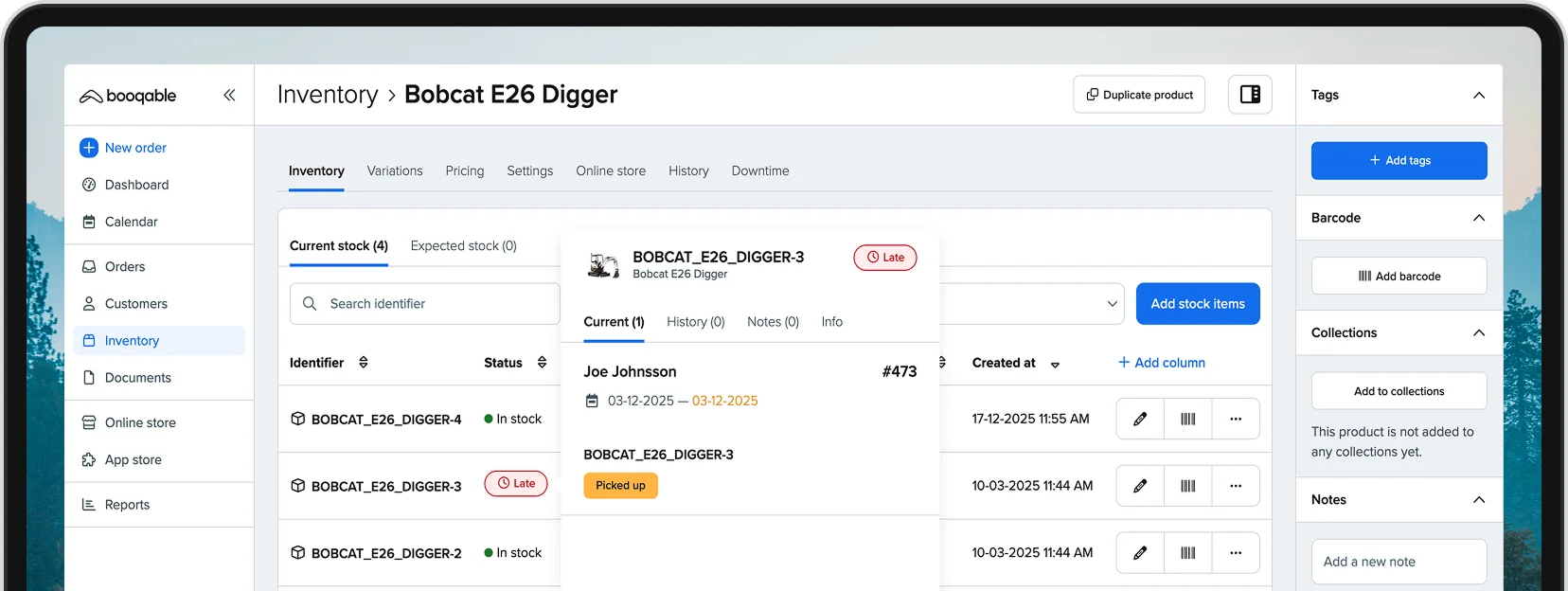The width and height of the screenshot is (1568, 591).
Task: Open the three-dot menu for BOBCAT_E26_DIGGER-2
Action: (x=1235, y=553)
